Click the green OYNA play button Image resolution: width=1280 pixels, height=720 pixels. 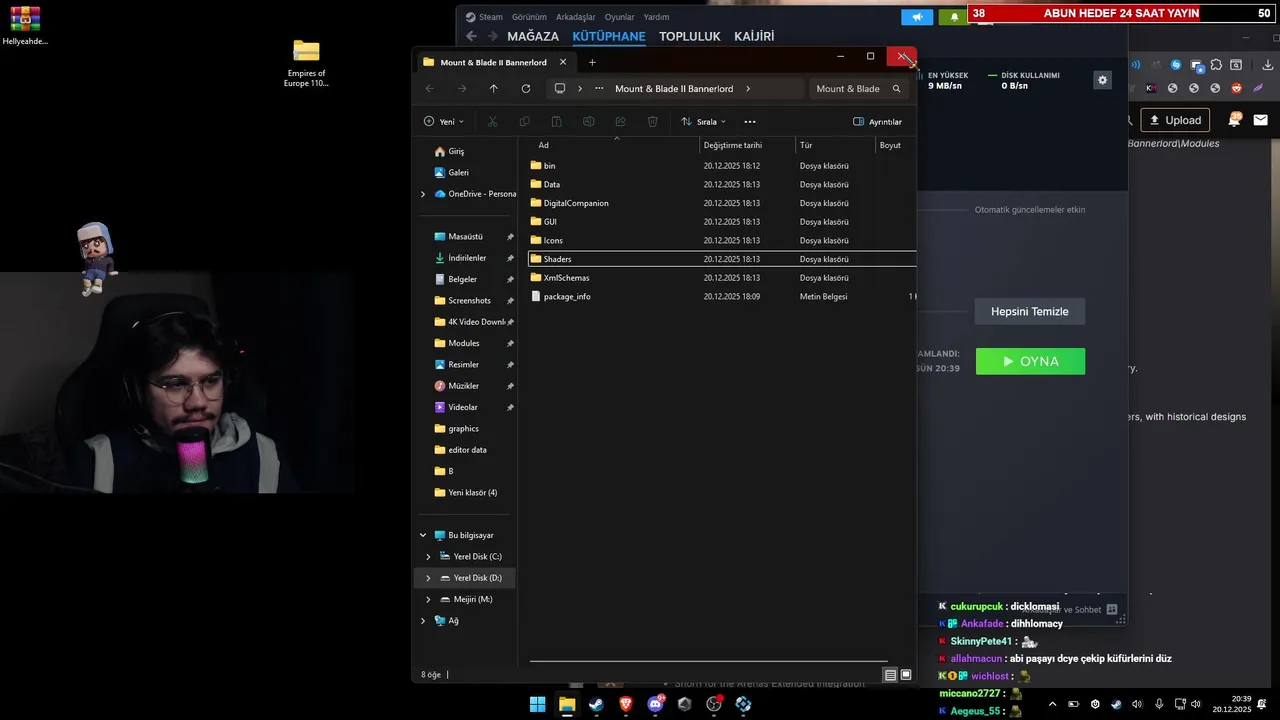click(x=1030, y=361)
